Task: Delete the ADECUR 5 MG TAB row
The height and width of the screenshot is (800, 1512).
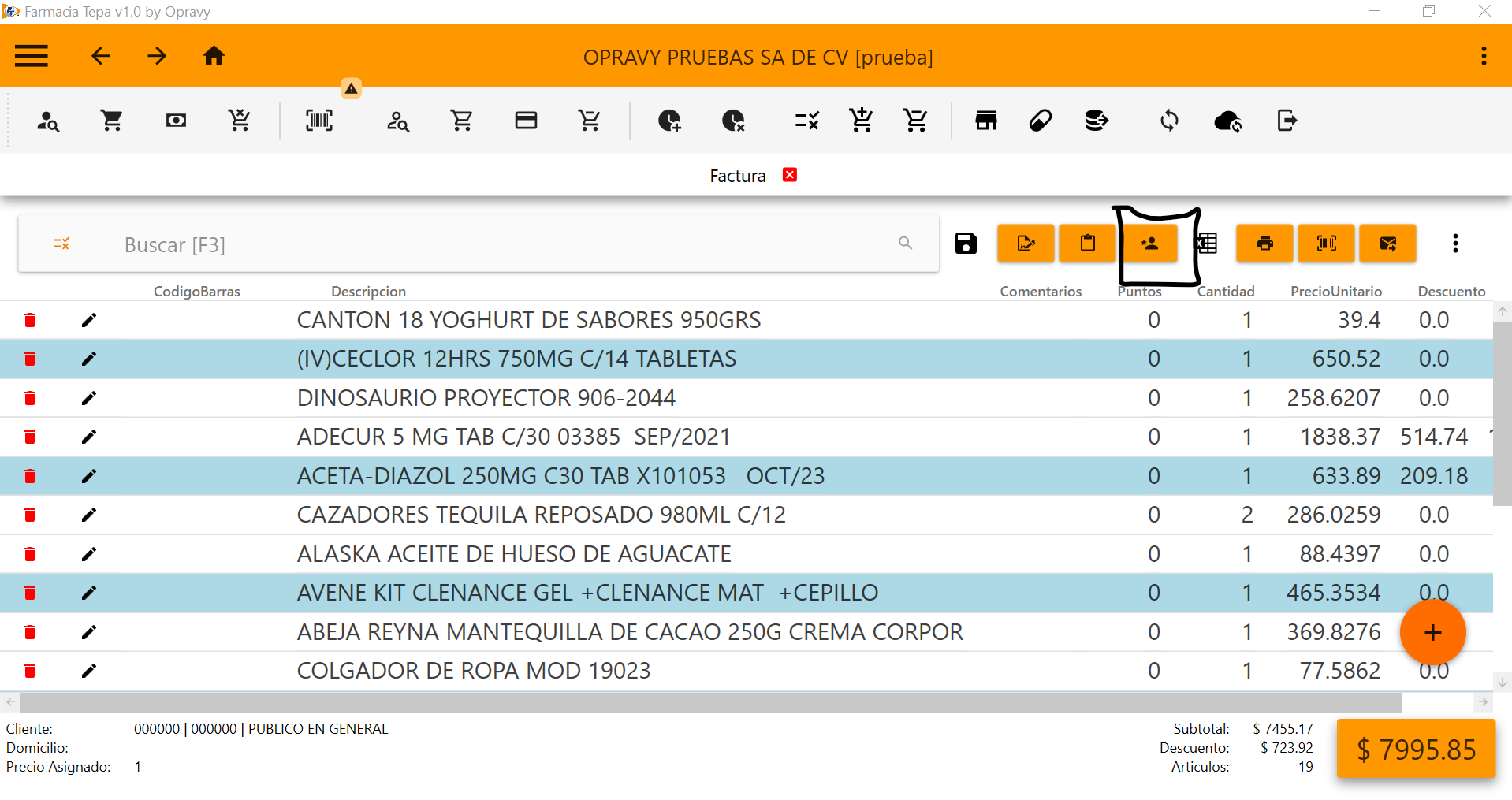Action: [30, 437]
